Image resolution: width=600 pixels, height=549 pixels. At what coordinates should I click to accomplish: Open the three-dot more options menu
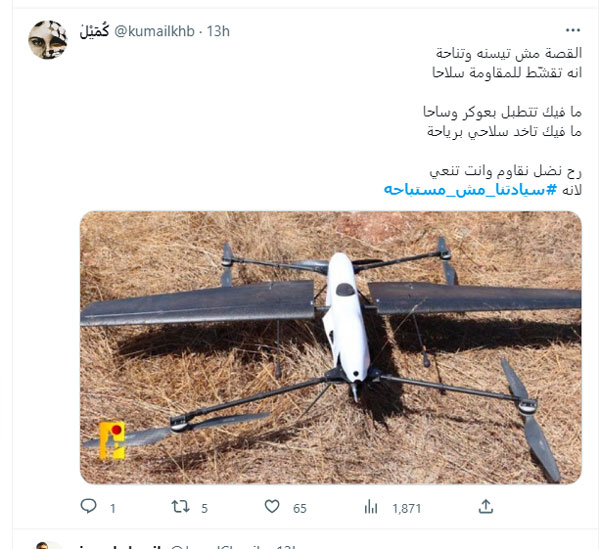573,30
